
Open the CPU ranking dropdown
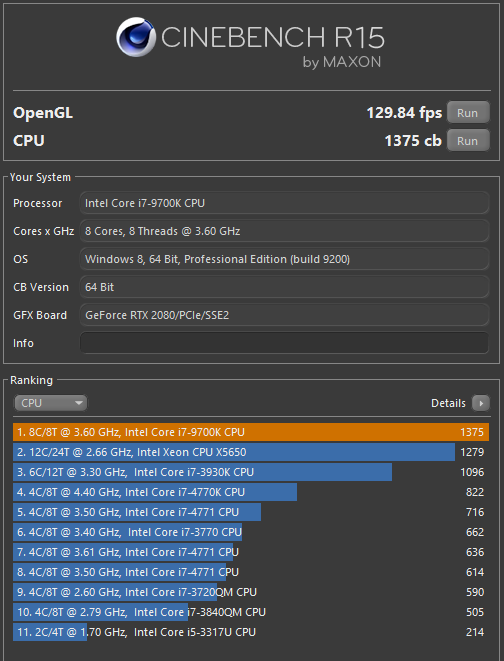pos(51,403)
